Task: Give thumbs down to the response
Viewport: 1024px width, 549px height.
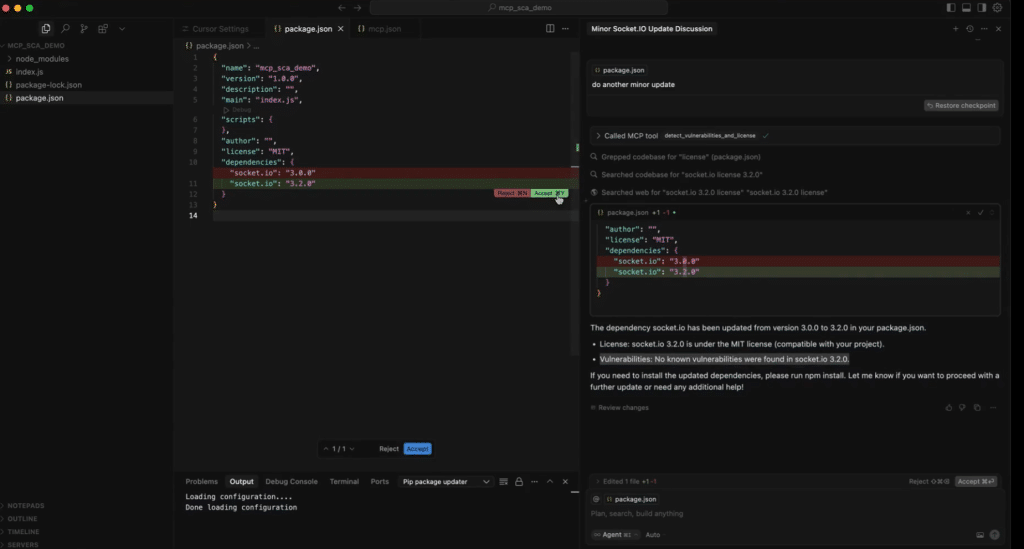Action: [x=962, y=408]
